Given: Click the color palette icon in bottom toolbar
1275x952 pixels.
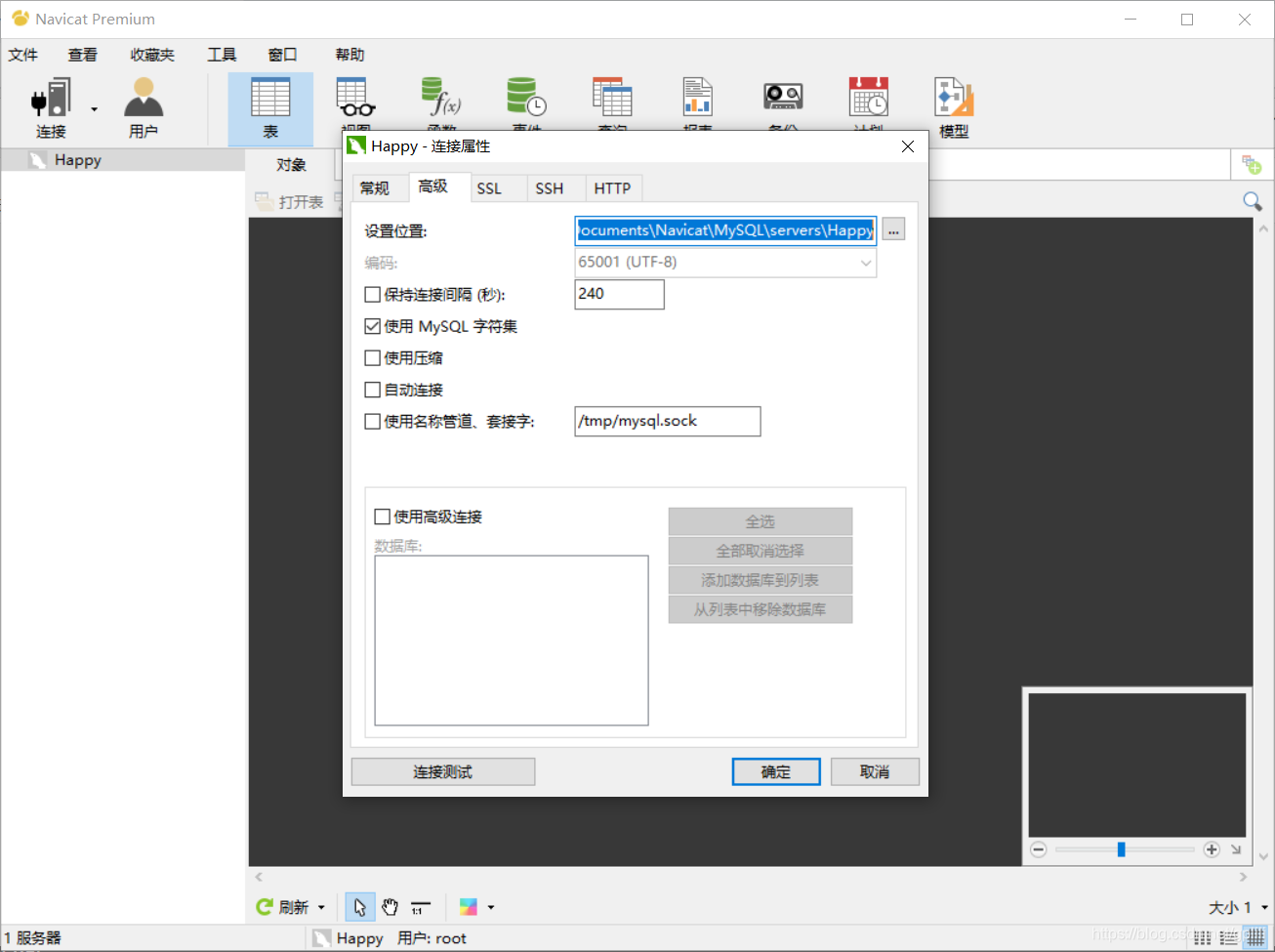Looking at the screenshot, I should (469, 907).
